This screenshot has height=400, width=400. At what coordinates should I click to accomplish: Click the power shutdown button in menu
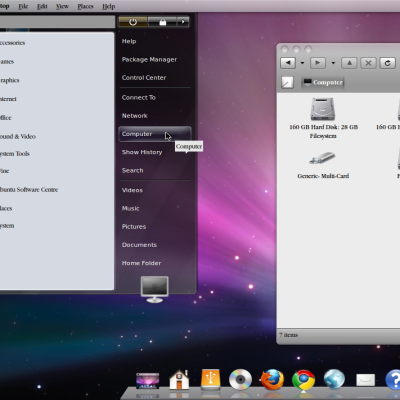[x=133, y=22]
